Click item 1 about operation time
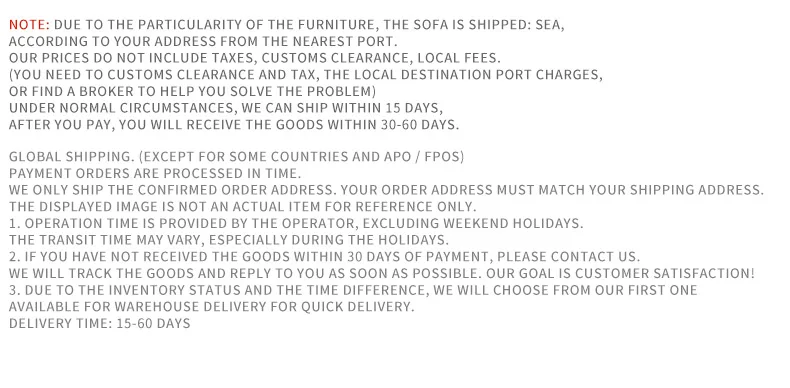The width and height of the screenshot is (790, 388). point(296,223)
